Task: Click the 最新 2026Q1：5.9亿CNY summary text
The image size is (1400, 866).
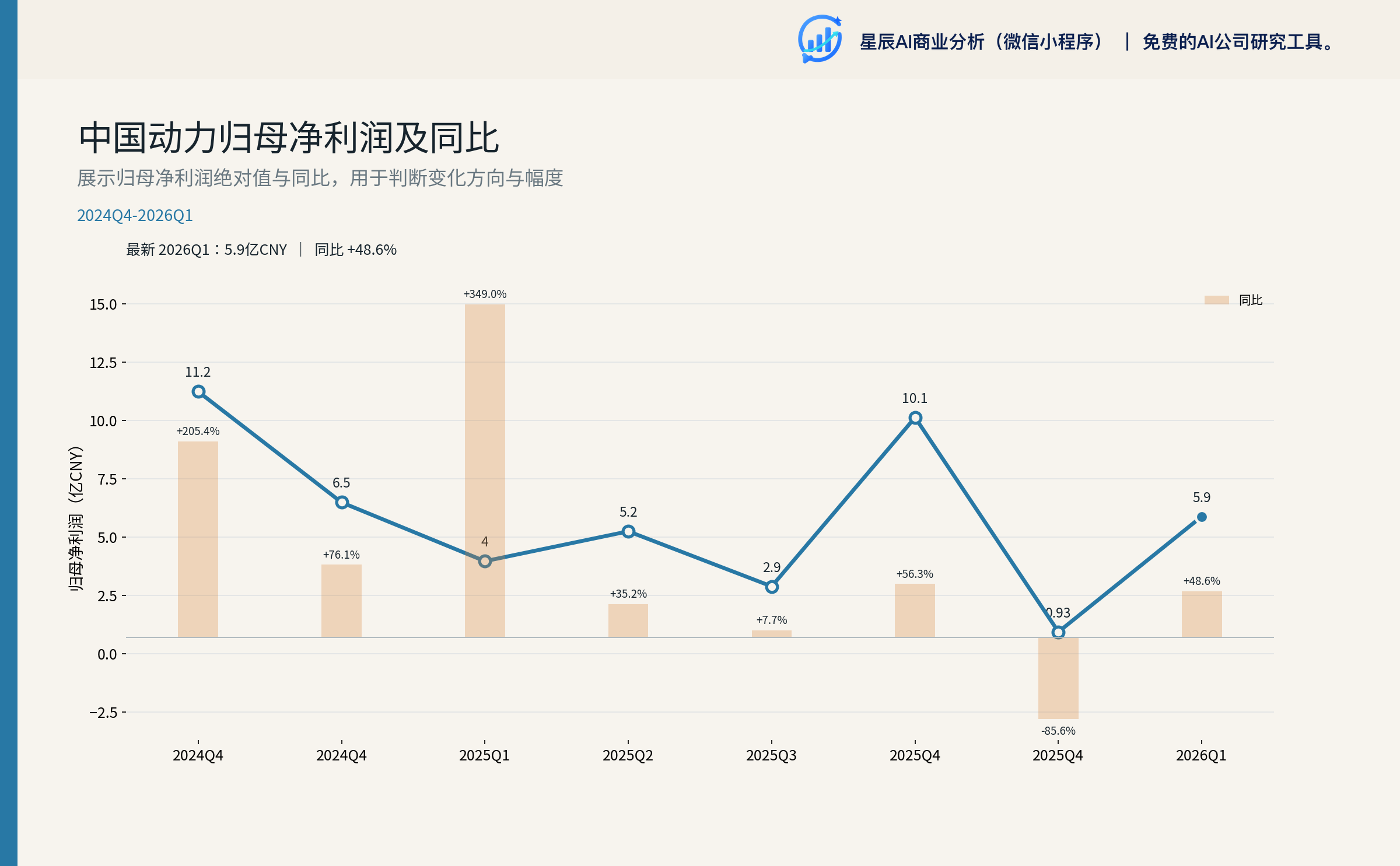Action: click(x=206, y=250)
